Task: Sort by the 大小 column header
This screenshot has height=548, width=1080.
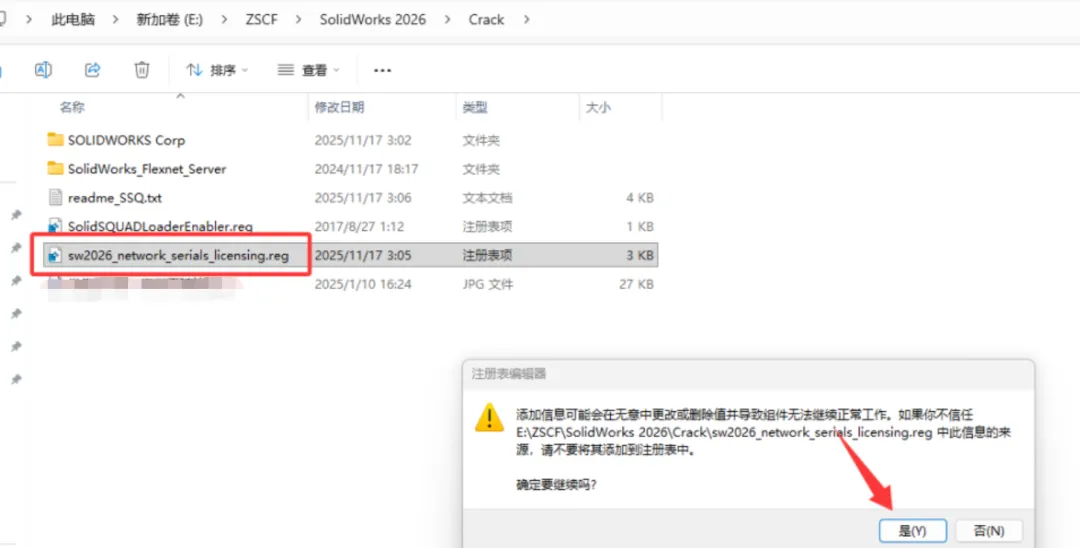Action: click(x=598, y=107)
